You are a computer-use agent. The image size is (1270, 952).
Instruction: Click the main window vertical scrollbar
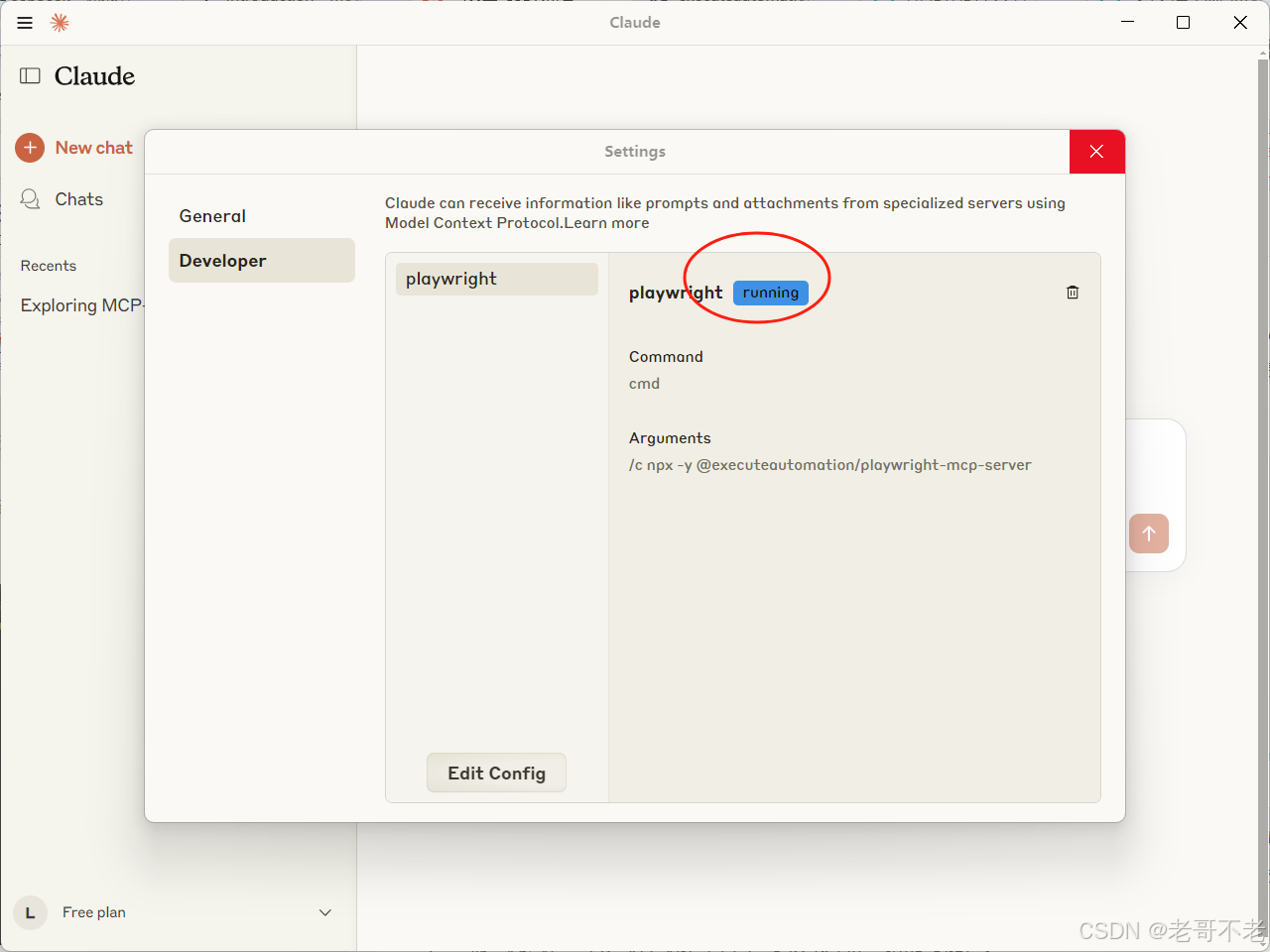1263,496
